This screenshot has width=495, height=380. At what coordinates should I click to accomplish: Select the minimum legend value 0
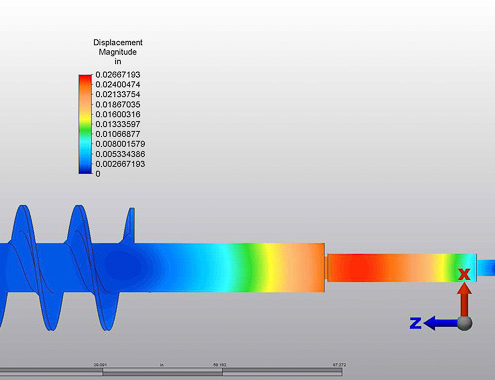click(x=98, y=174)
